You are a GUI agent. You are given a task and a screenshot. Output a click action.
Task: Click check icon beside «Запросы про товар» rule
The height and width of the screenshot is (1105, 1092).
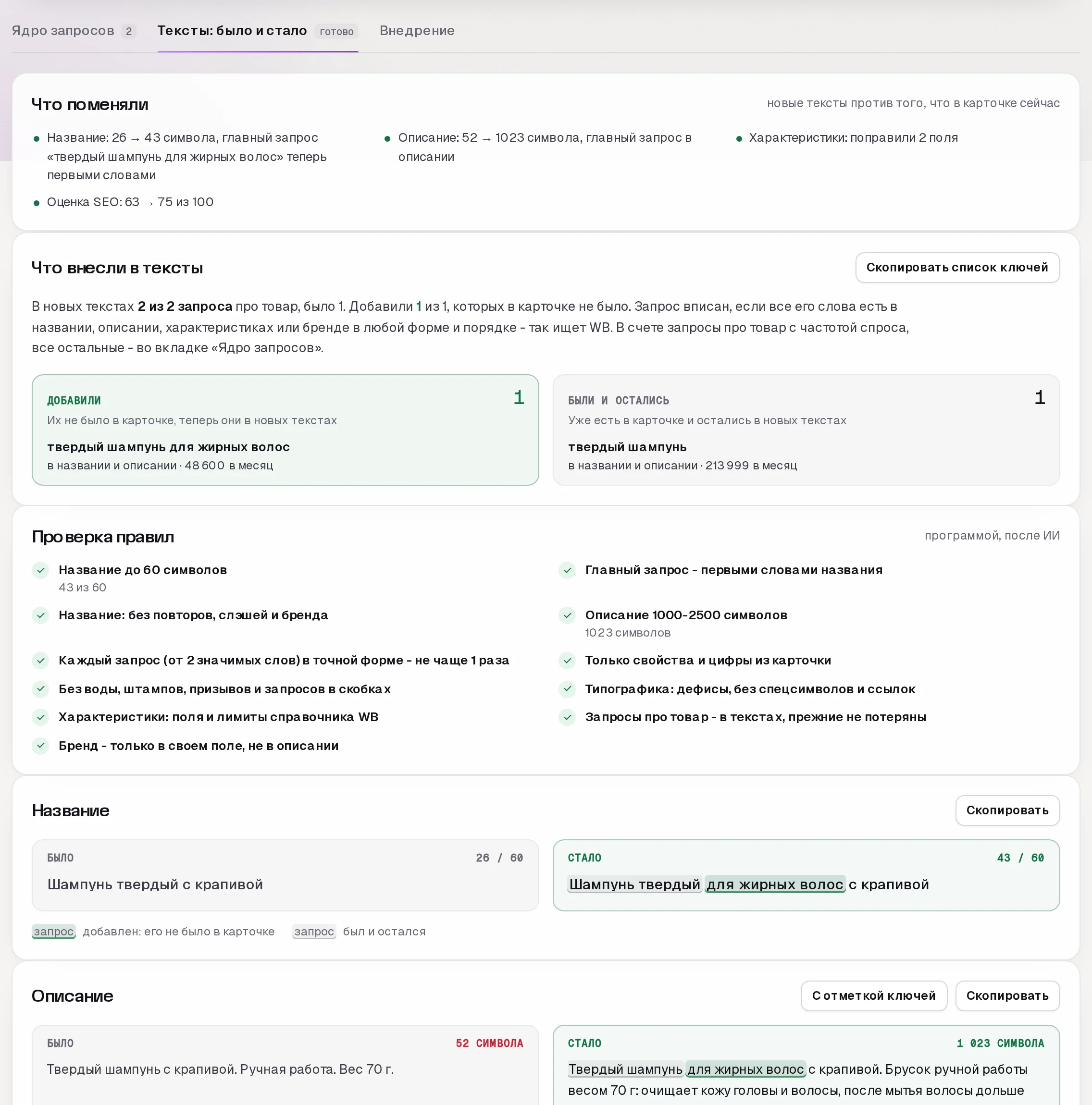[567, 717]
